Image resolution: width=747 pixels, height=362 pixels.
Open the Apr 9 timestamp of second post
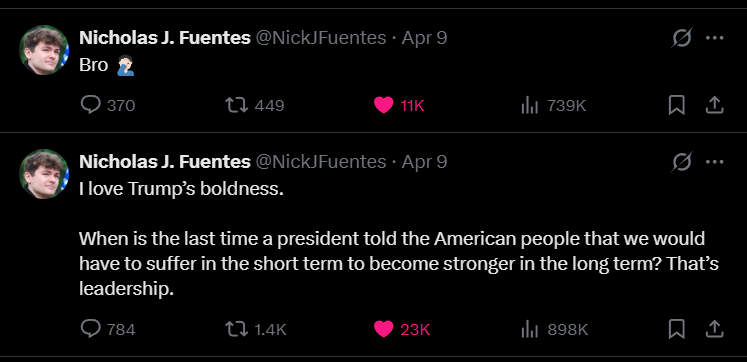coord(424,162)
